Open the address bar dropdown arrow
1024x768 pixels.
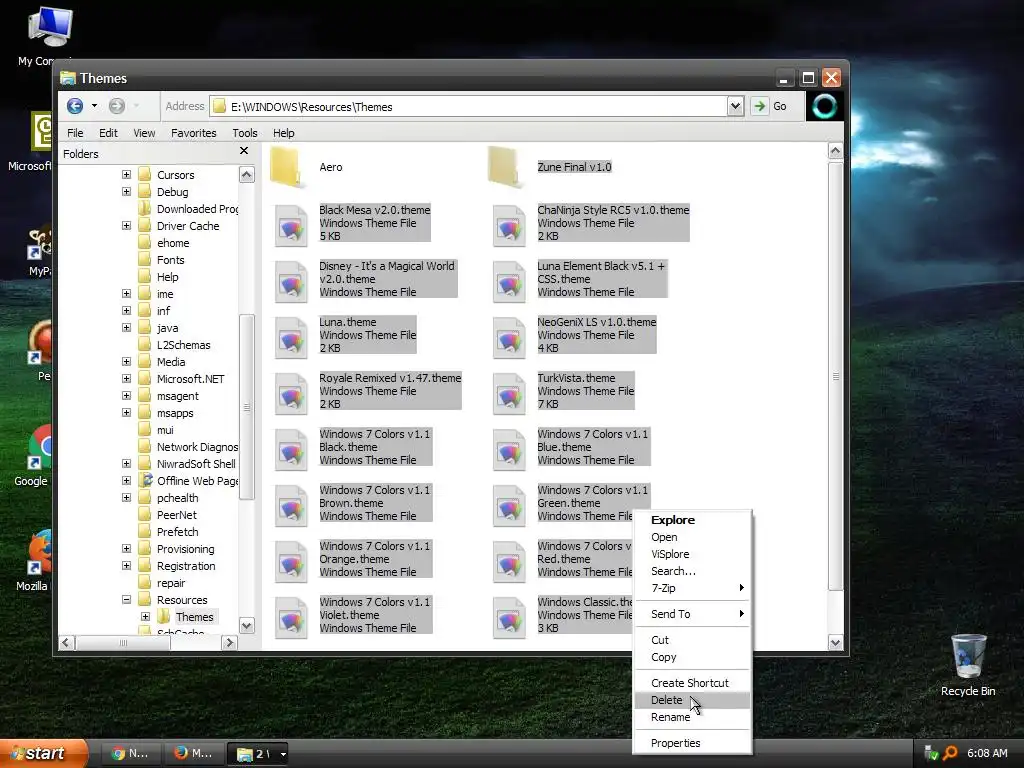tap(735, 106)
